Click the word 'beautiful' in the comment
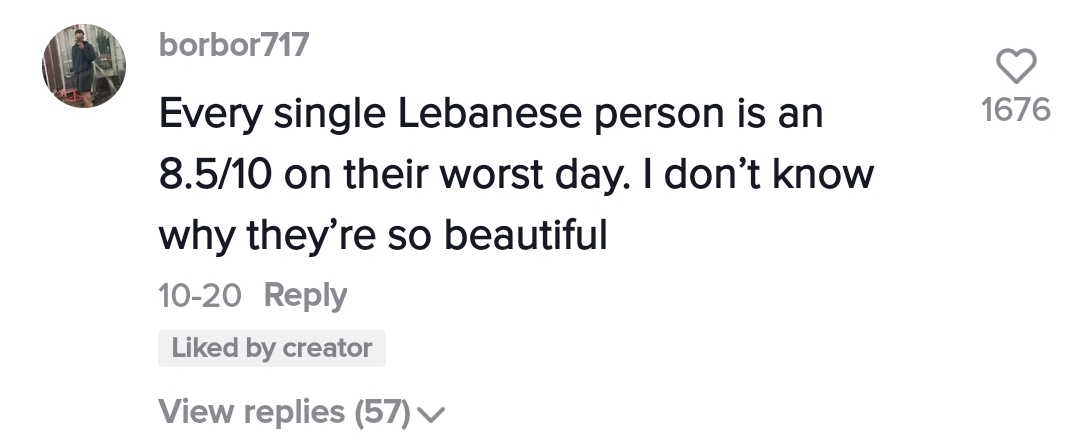This screenshot has width=1079, height=445. pos(525,235)
